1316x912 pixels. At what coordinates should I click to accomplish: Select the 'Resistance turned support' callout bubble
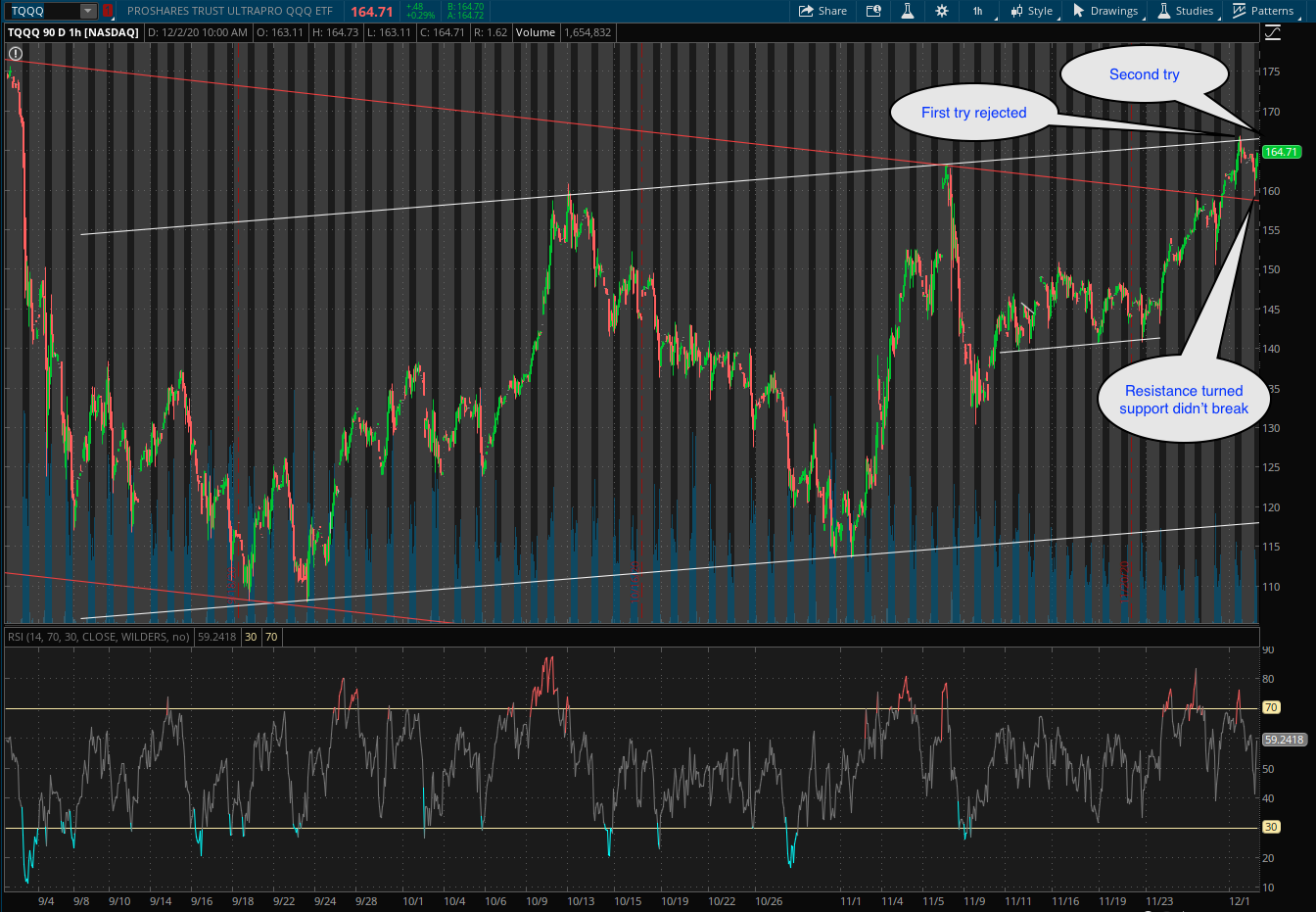(x=1184, y=400)
